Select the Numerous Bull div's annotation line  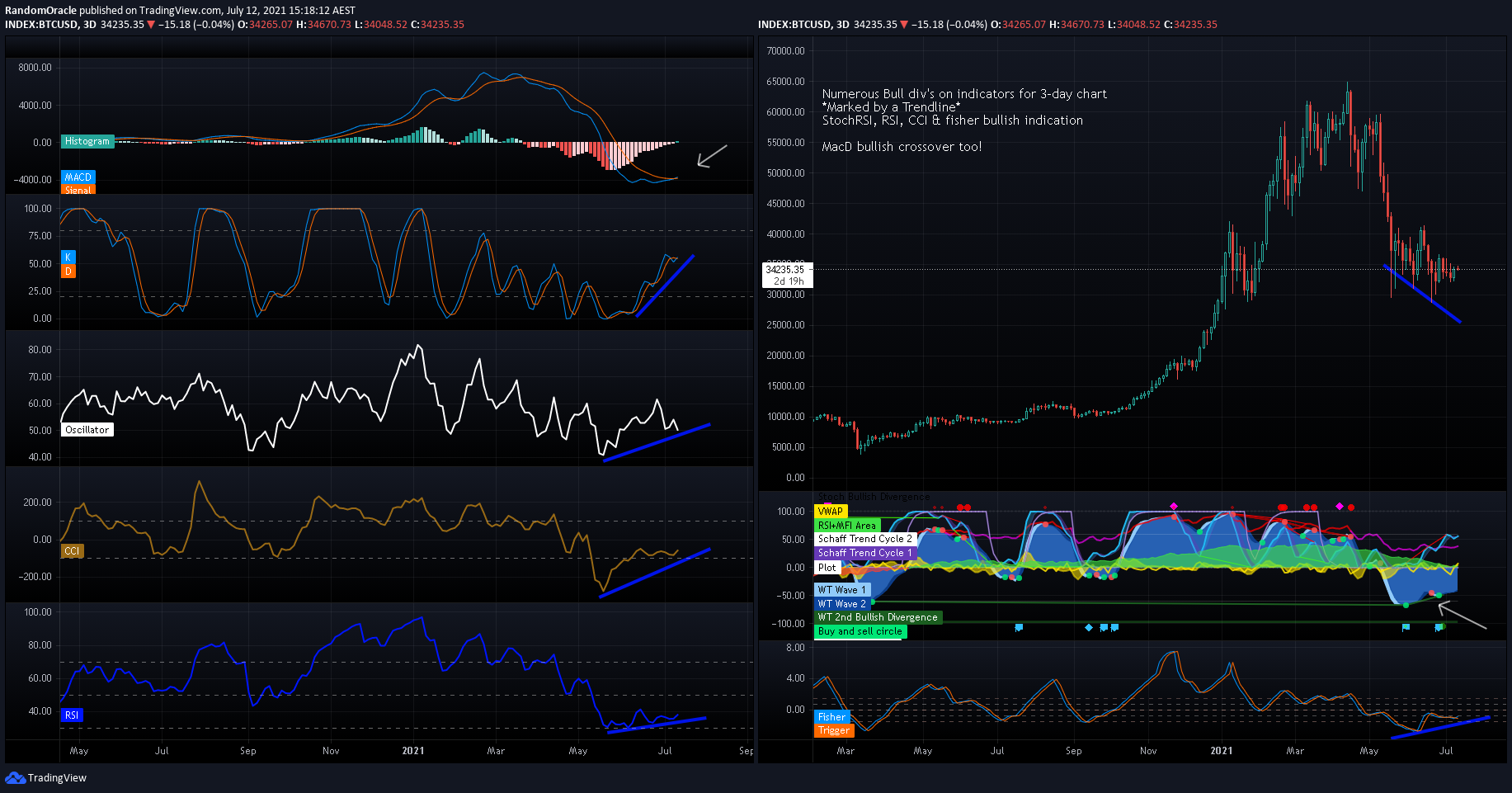coord(964,94)
